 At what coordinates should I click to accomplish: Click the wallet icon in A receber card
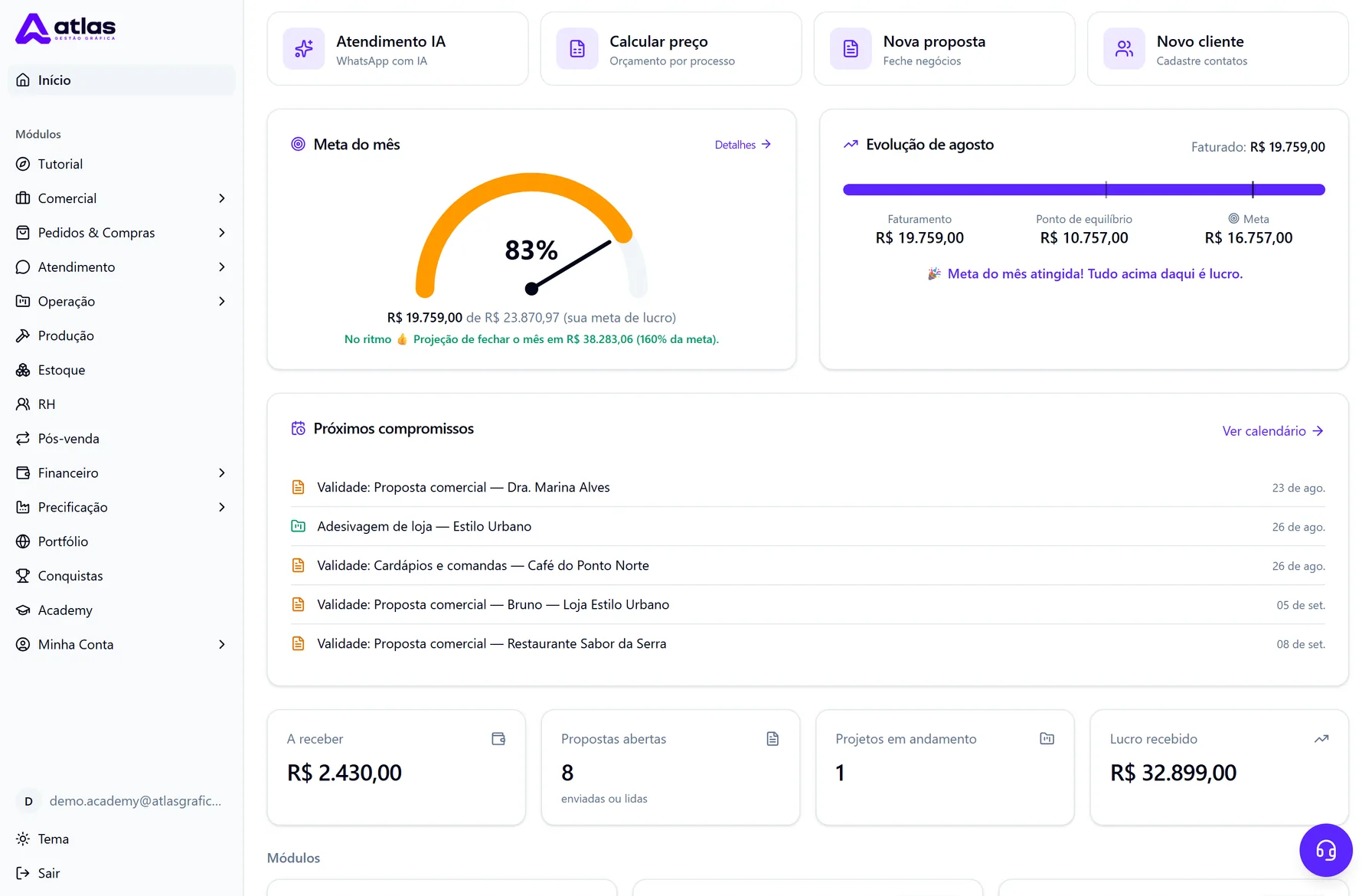(x=498, y=739)
